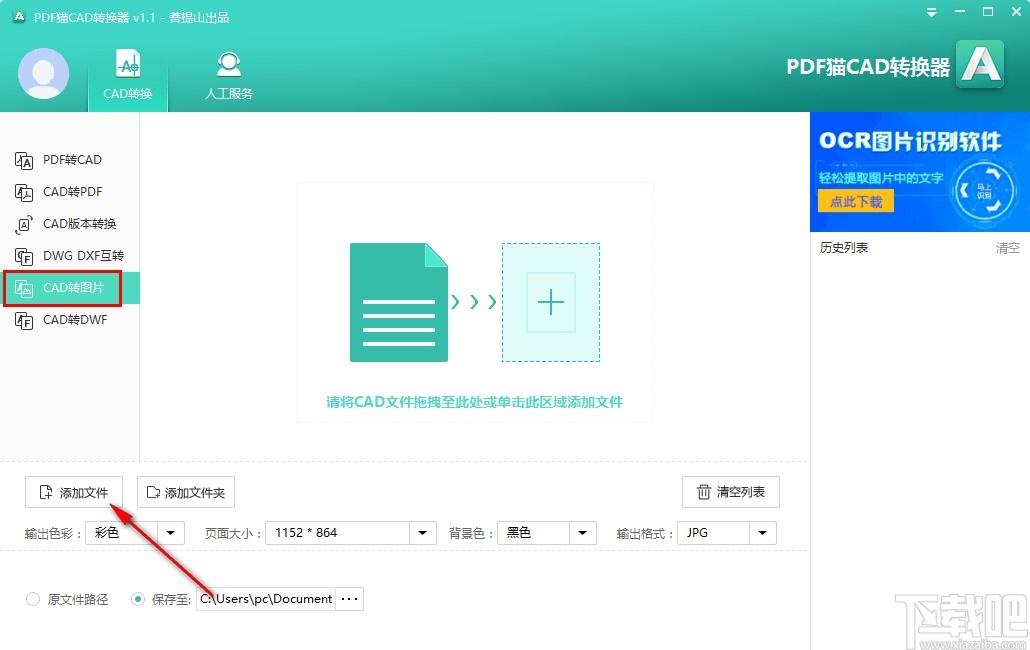Open the CAD转换 tab
1030x650 pixels.
pos(128,76)
